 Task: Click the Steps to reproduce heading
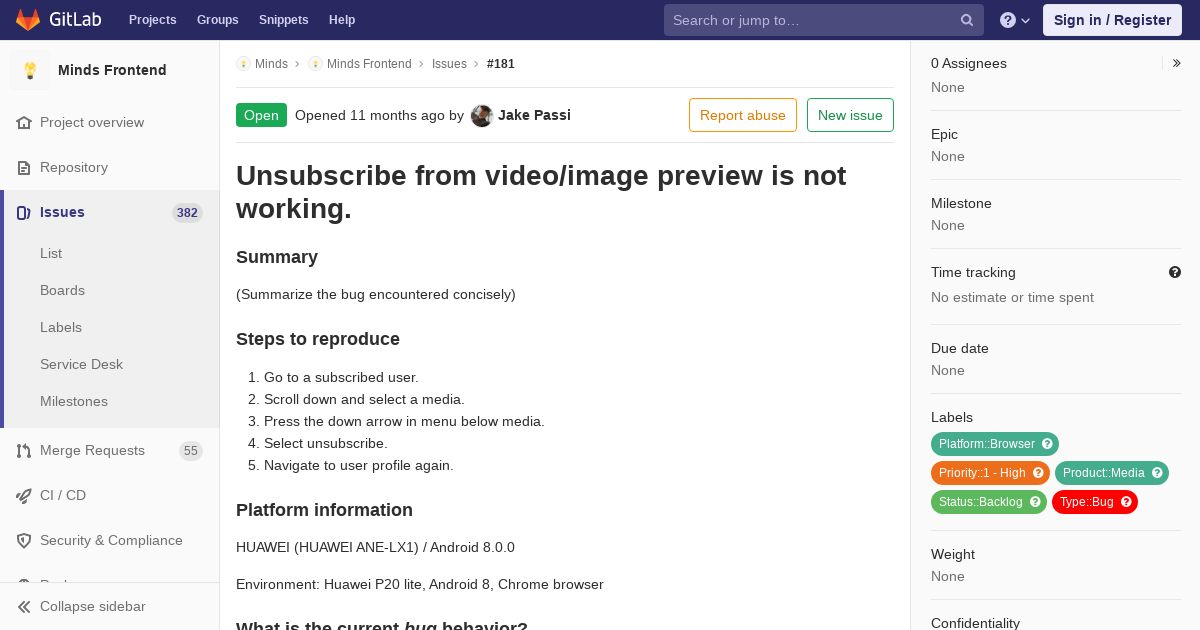click(x=318, y=339)
